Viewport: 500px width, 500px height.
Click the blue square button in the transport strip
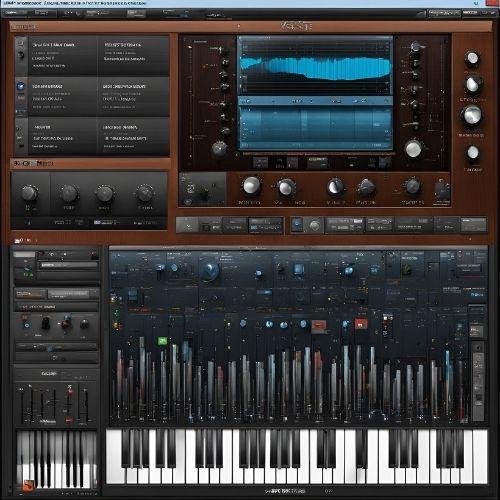point(297,224)
